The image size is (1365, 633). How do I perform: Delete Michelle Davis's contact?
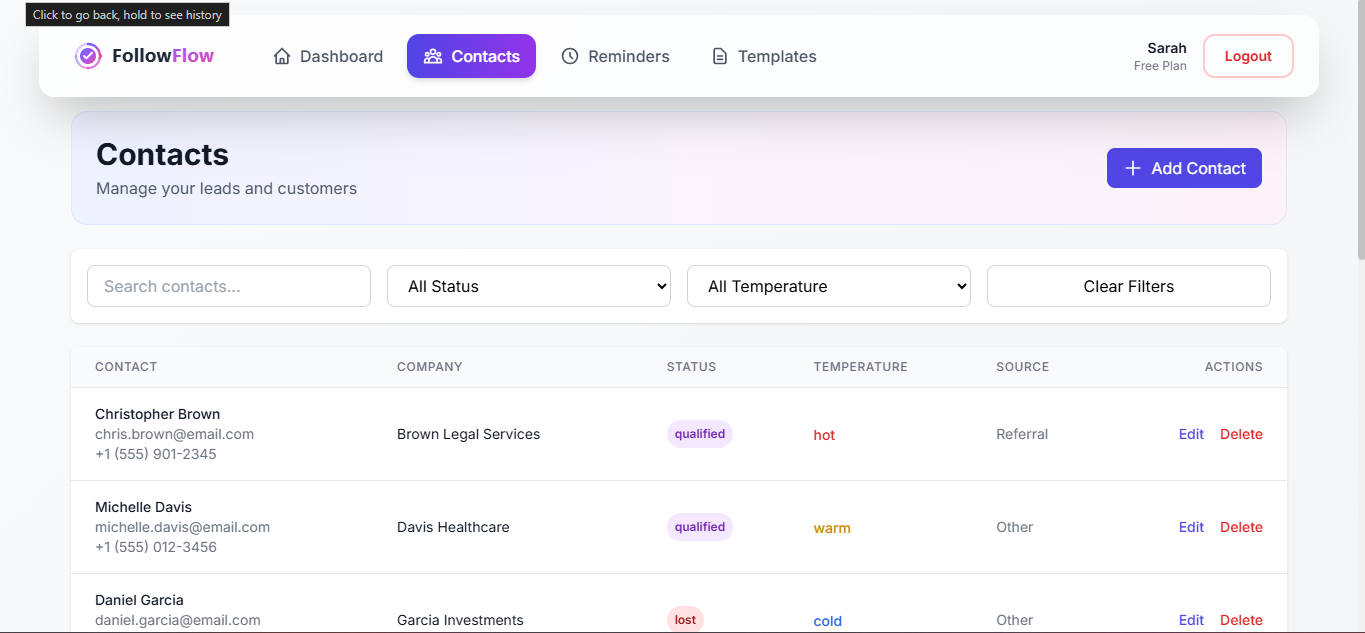1241,527
